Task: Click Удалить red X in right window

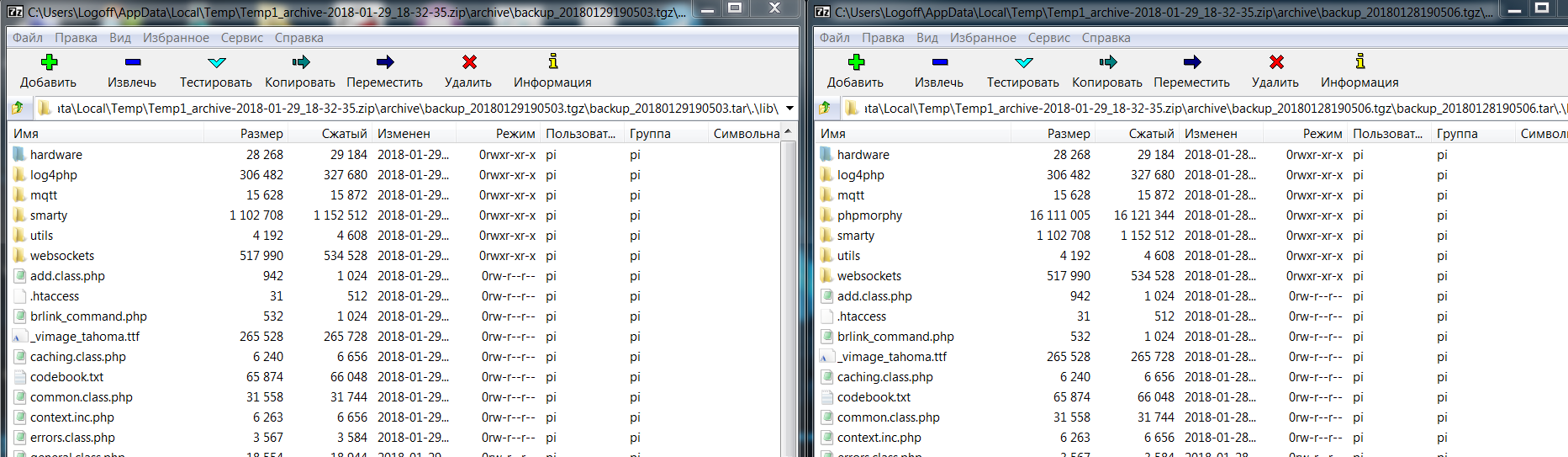Action: point(1276,62)
